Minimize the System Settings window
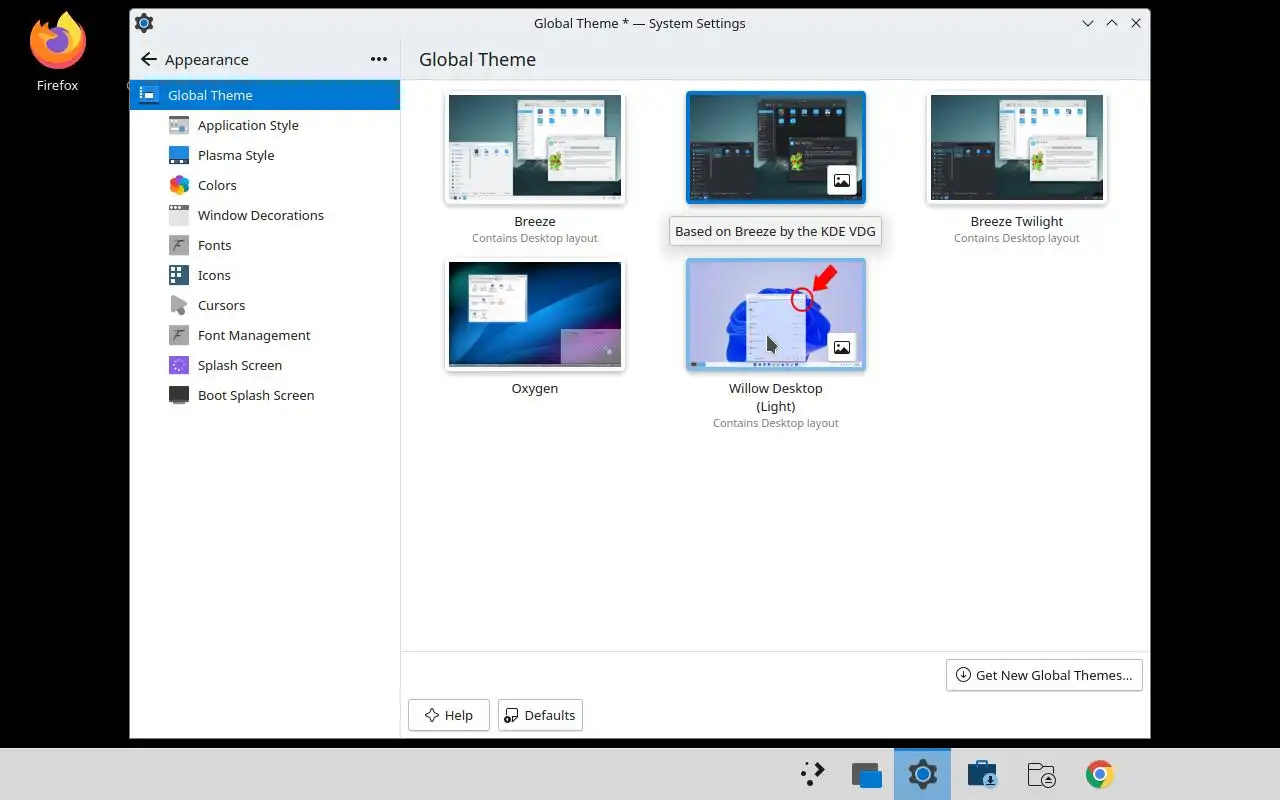Screen dimensions: 1280x800 [x=1088, y=23]
